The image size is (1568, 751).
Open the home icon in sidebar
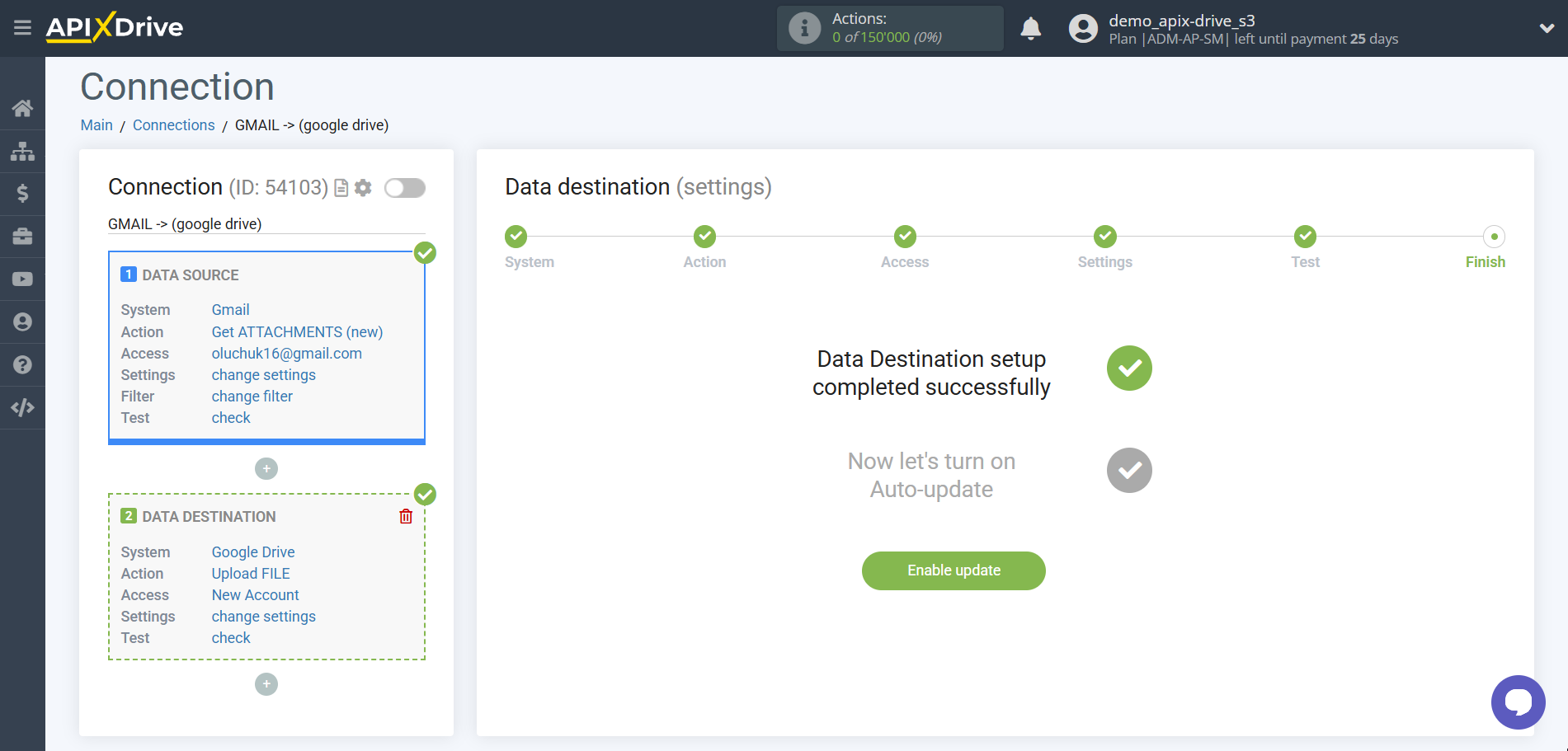pyautogui.click(x=22, y=108)
